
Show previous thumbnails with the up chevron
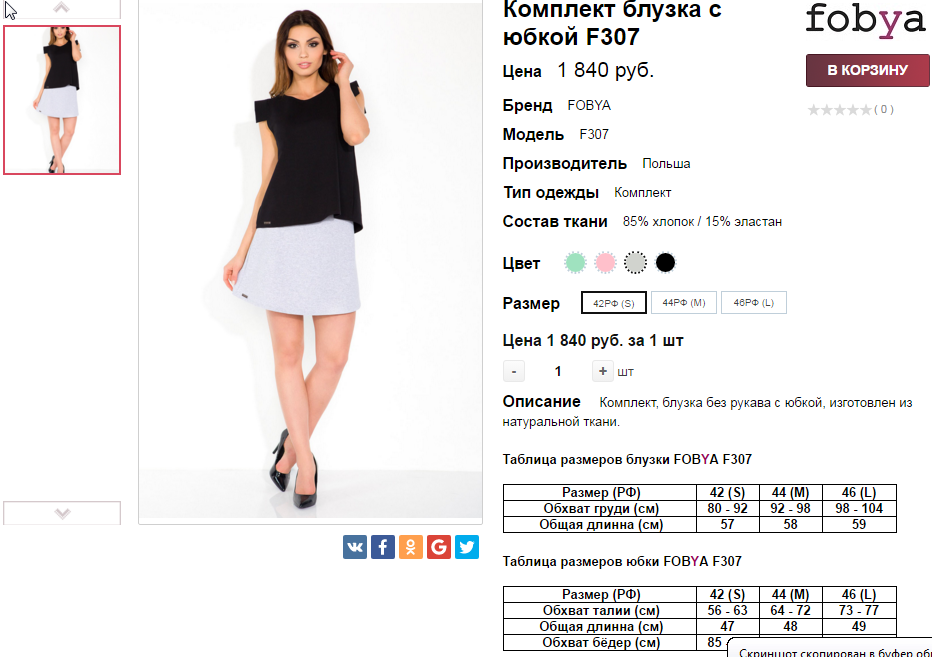[62, 8]
